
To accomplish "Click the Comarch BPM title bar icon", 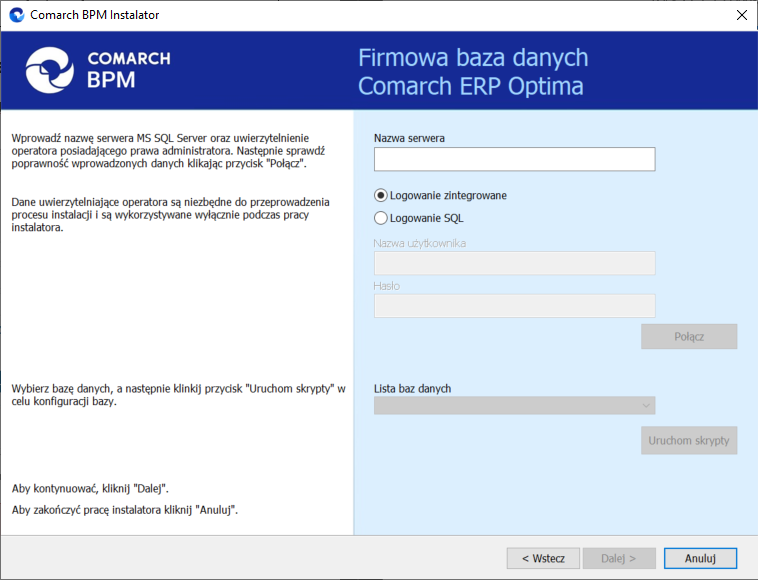I will tap(17, 15).
